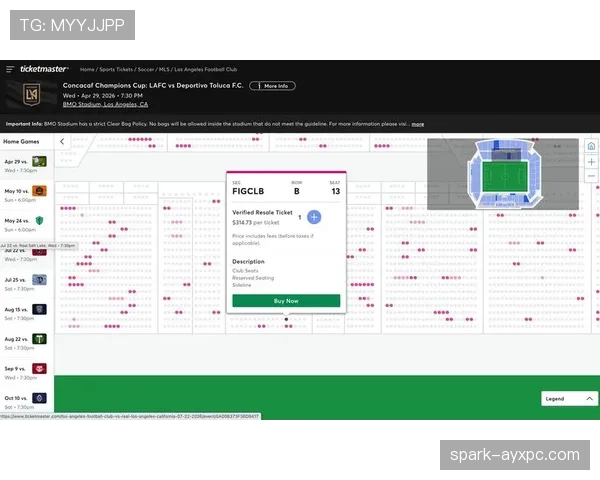Click the LAFC team crest
The height and width of the screenshot is (480, 600).
31,95
